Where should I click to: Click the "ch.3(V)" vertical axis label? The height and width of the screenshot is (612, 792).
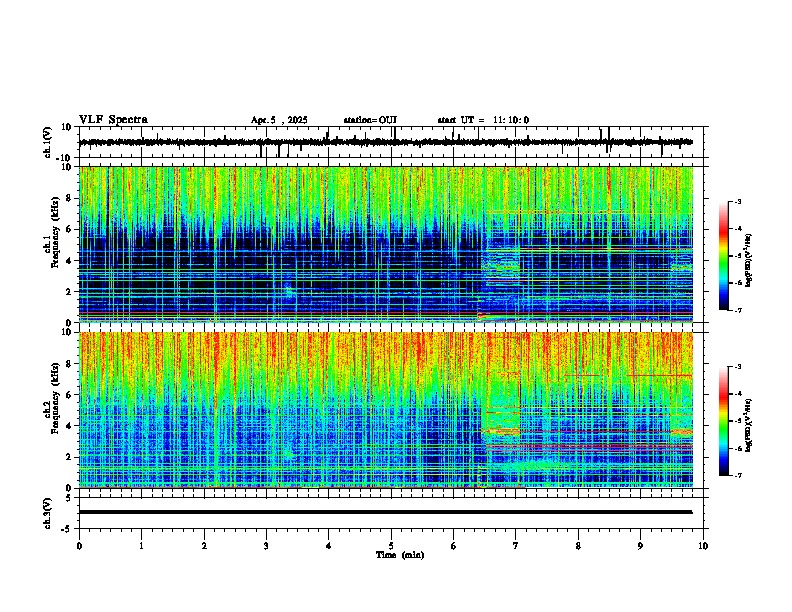click(48, 514)
